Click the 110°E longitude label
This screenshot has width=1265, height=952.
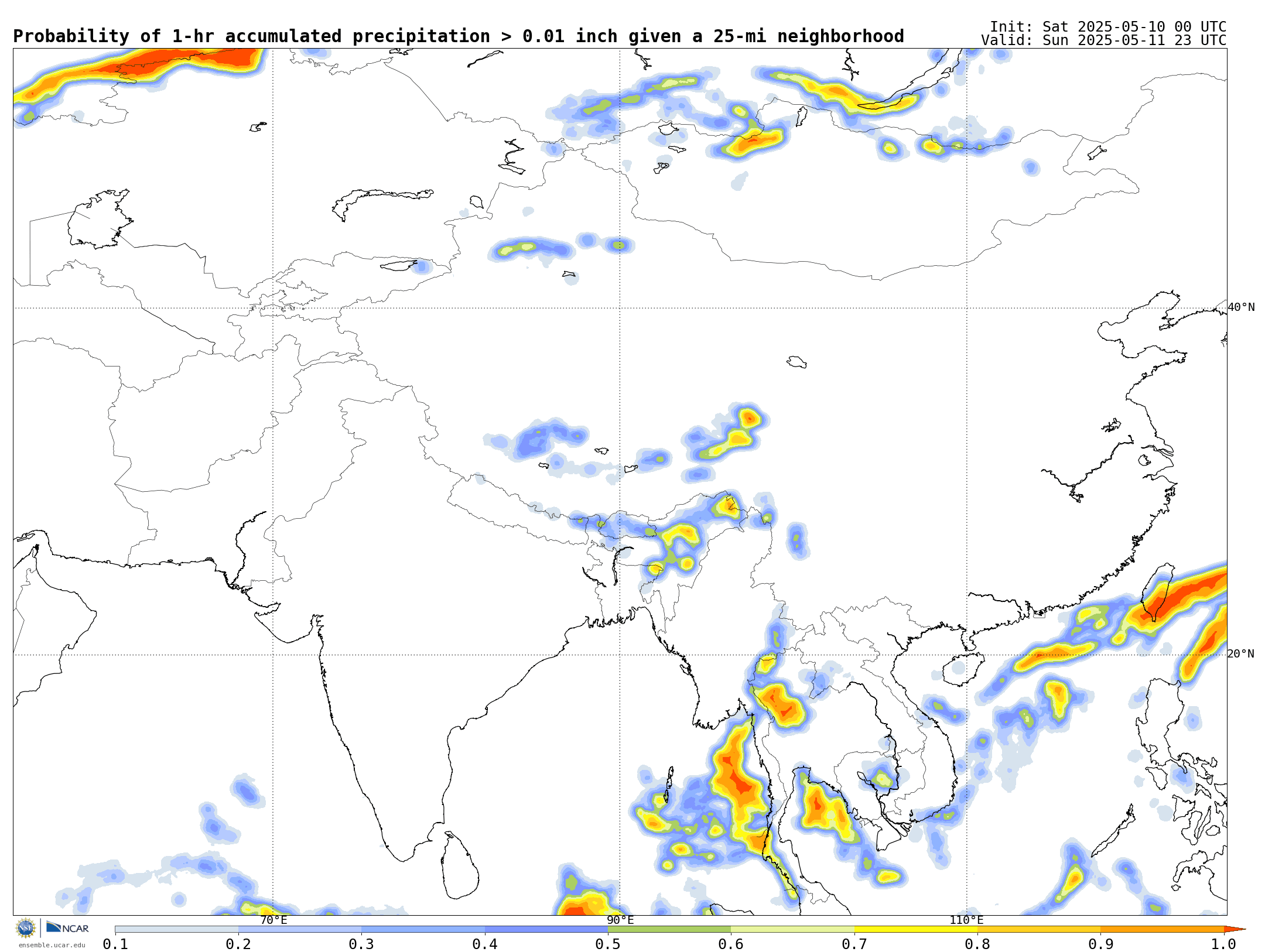tap(966, 920)
